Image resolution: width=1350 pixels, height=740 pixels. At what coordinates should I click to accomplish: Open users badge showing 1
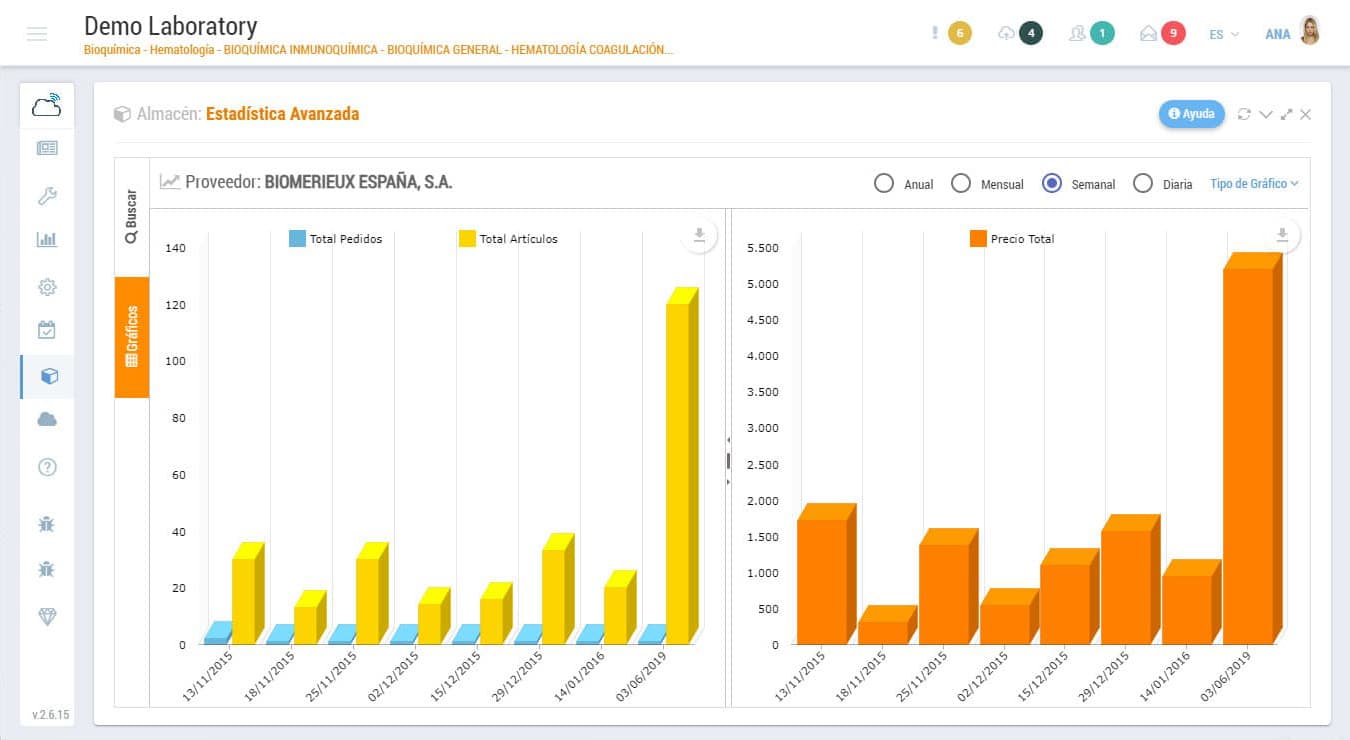coord(1102,33)
